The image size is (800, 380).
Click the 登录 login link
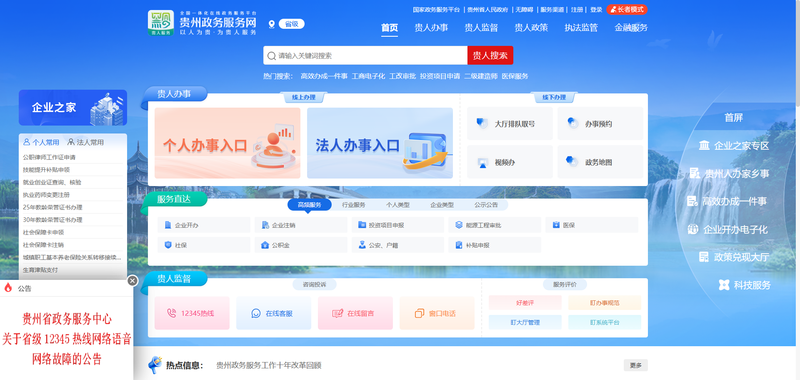596,10
